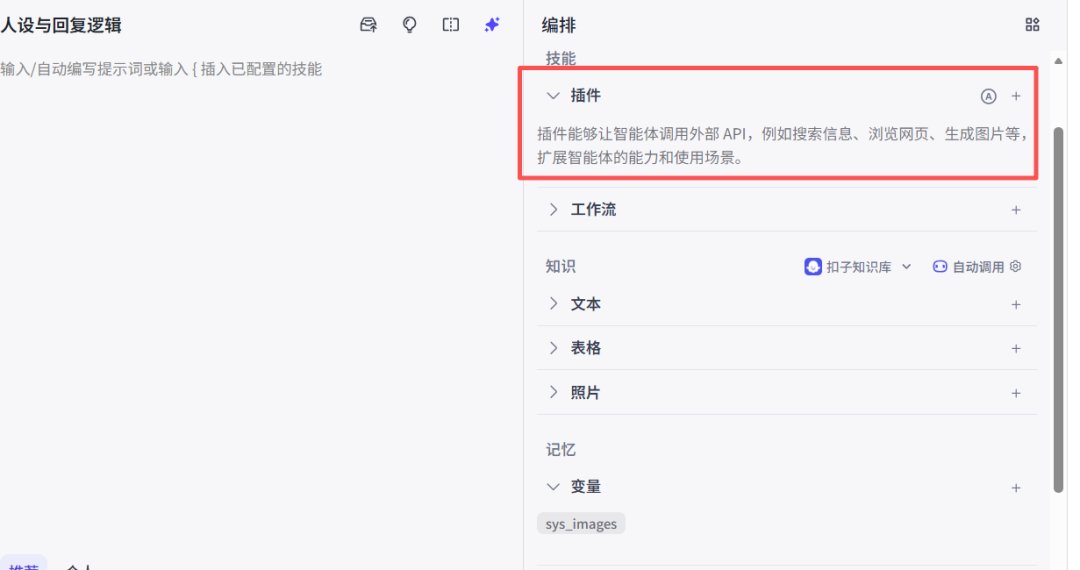
Task: Expand the 工作流 section
Action: point(553,209)
